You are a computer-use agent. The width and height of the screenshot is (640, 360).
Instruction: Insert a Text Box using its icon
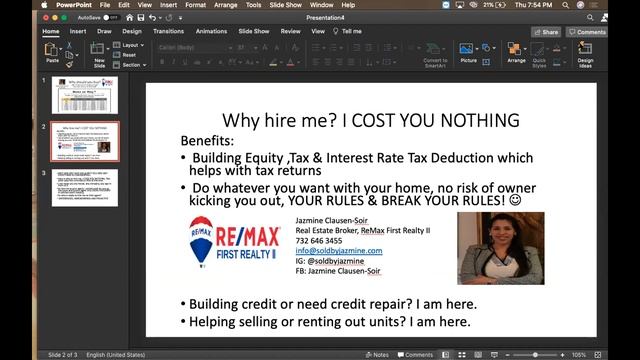click(x=486, y=62)
